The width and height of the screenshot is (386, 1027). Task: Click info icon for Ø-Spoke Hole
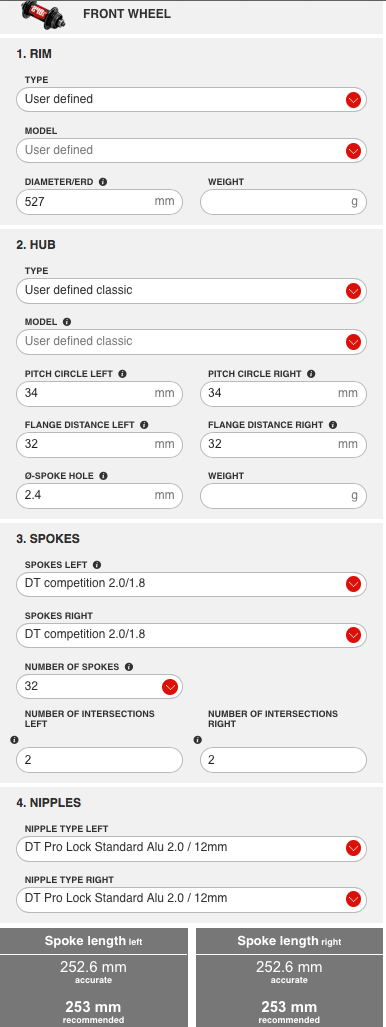click(104, 476)
